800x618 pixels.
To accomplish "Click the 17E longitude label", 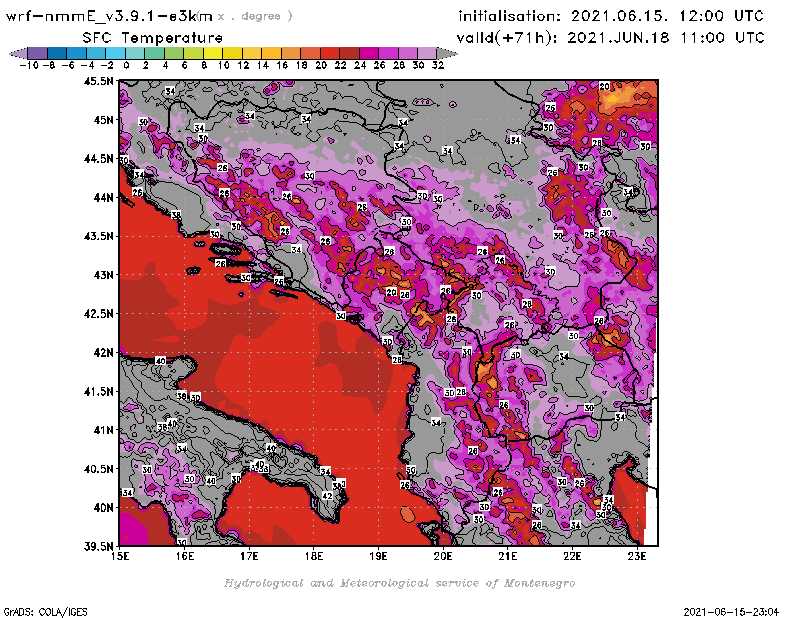I will click(x=249, y=556).
